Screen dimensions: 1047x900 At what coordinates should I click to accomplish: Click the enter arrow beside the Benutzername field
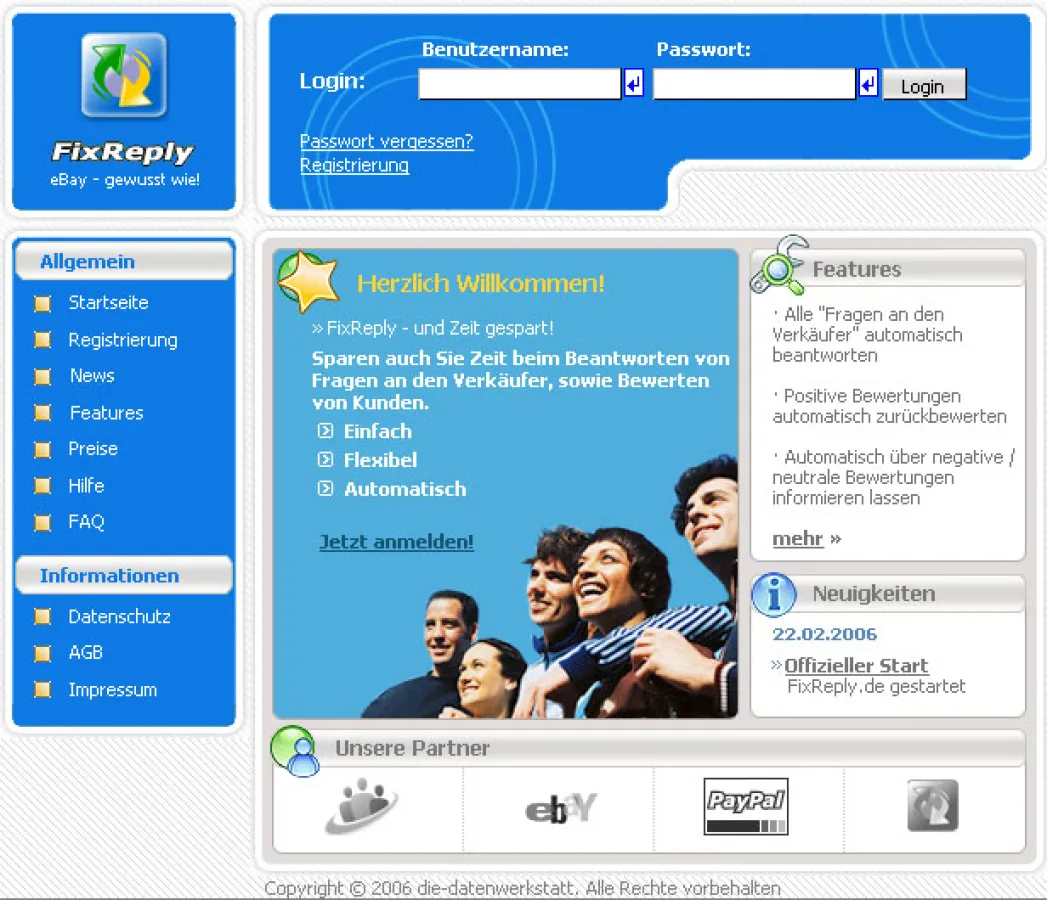click(x=633, y=84)
